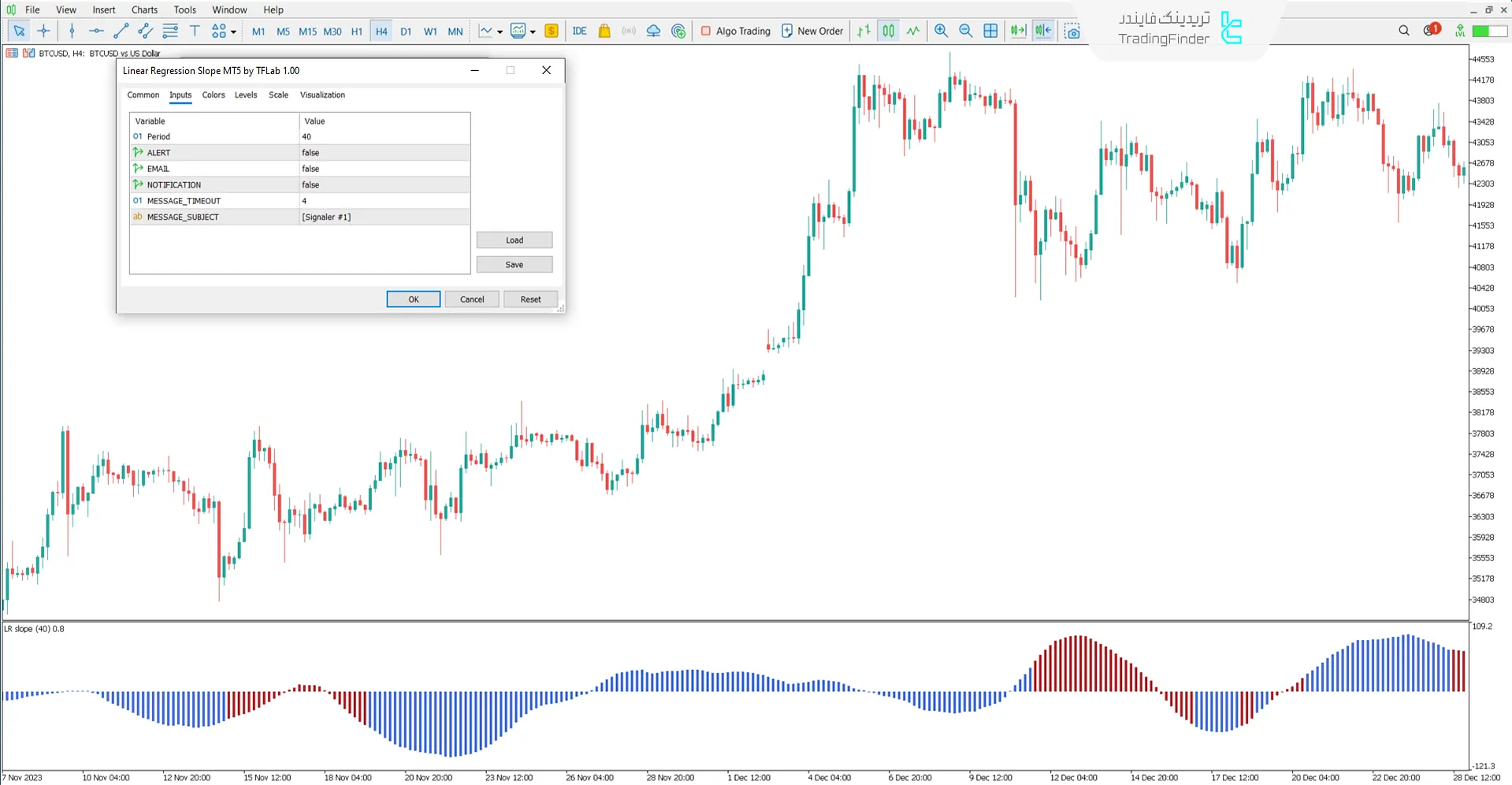Viewport: 1512px width, 785px height.
Task: Reset the Linear Regression Slope settings
Action: coord(529,299)
